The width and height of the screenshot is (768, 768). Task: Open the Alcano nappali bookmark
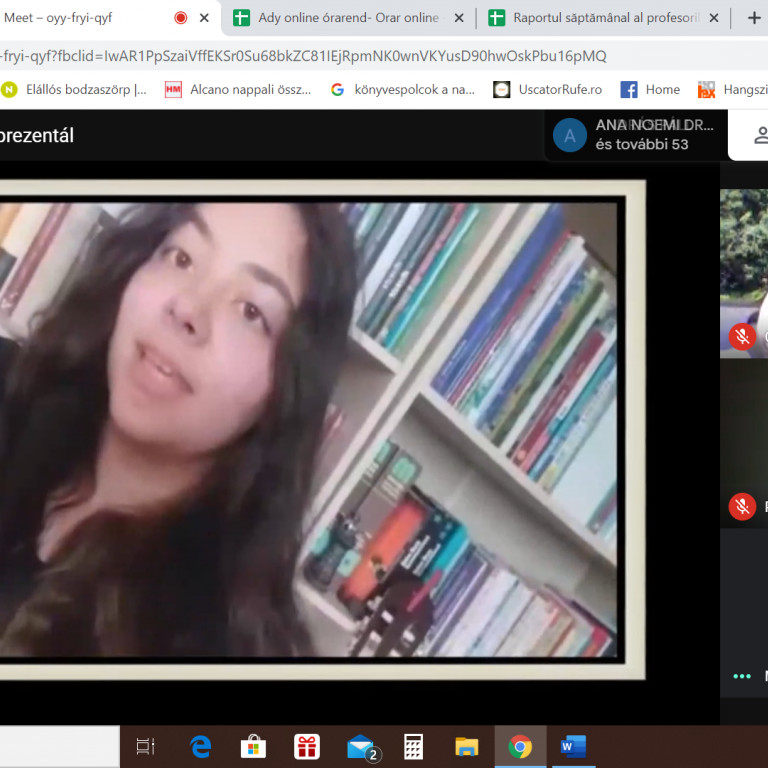tap(240, 89)
